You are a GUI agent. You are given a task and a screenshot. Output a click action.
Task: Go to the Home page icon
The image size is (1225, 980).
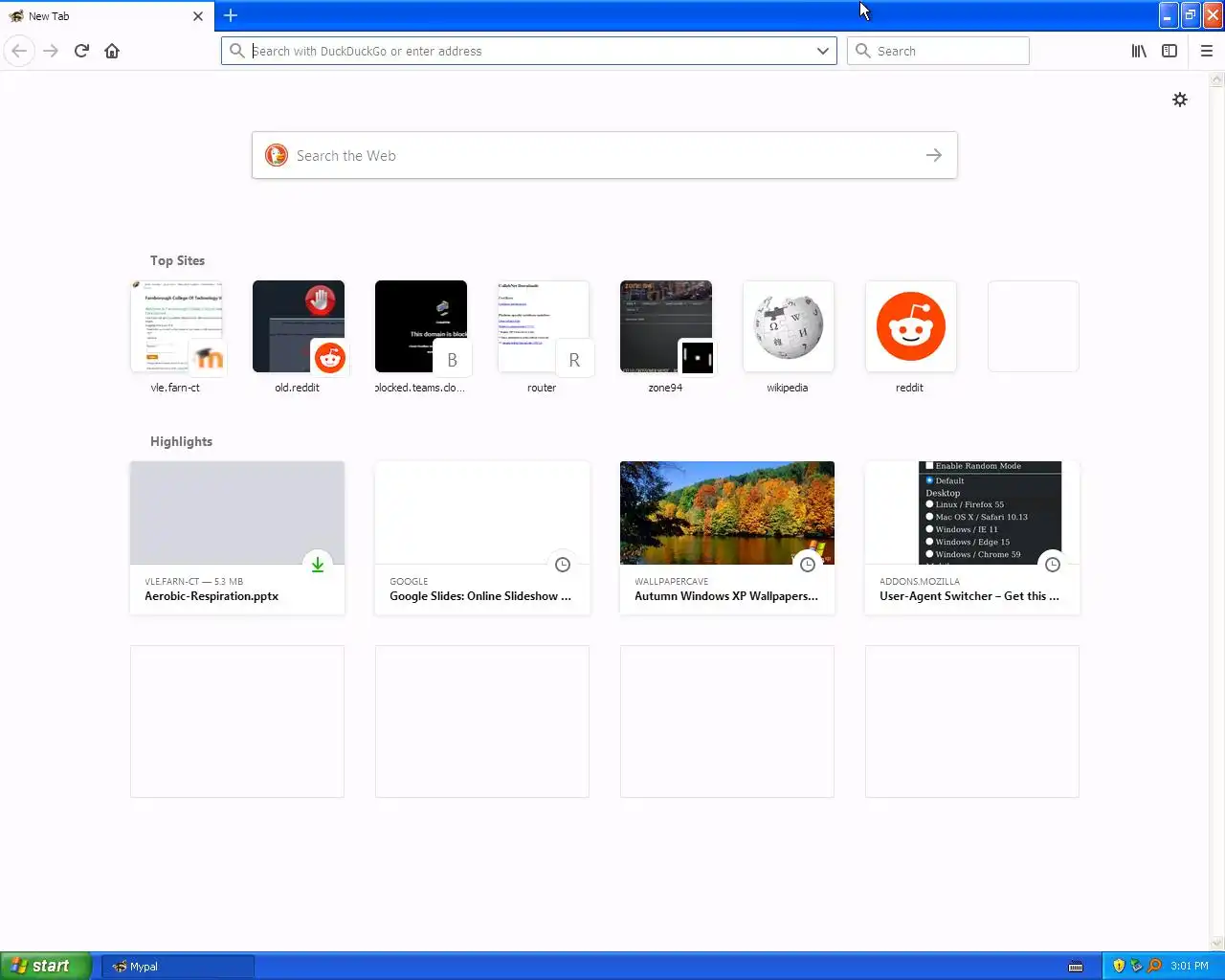112,51
